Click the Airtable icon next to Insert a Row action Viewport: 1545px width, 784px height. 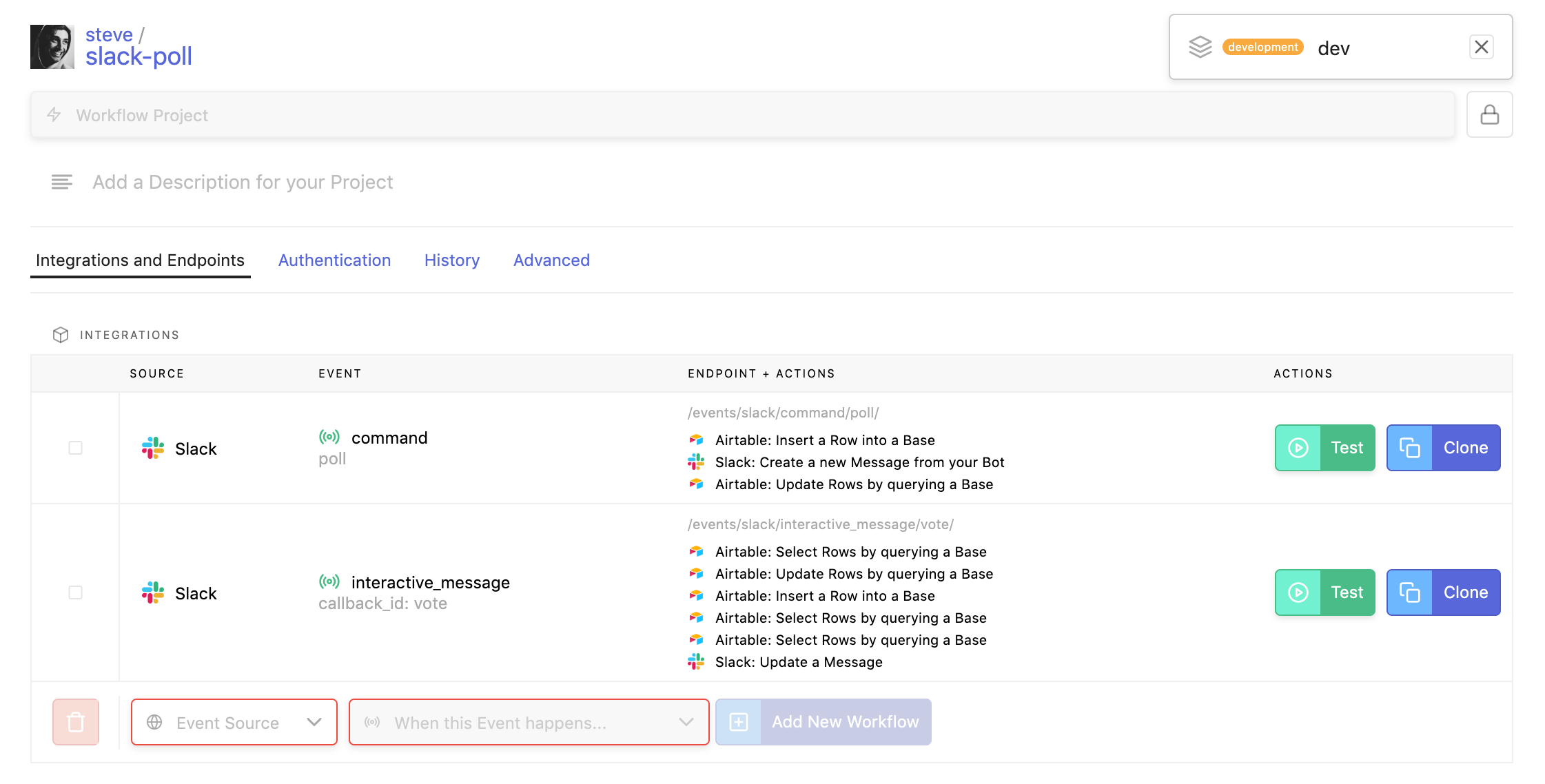[697, 439]
